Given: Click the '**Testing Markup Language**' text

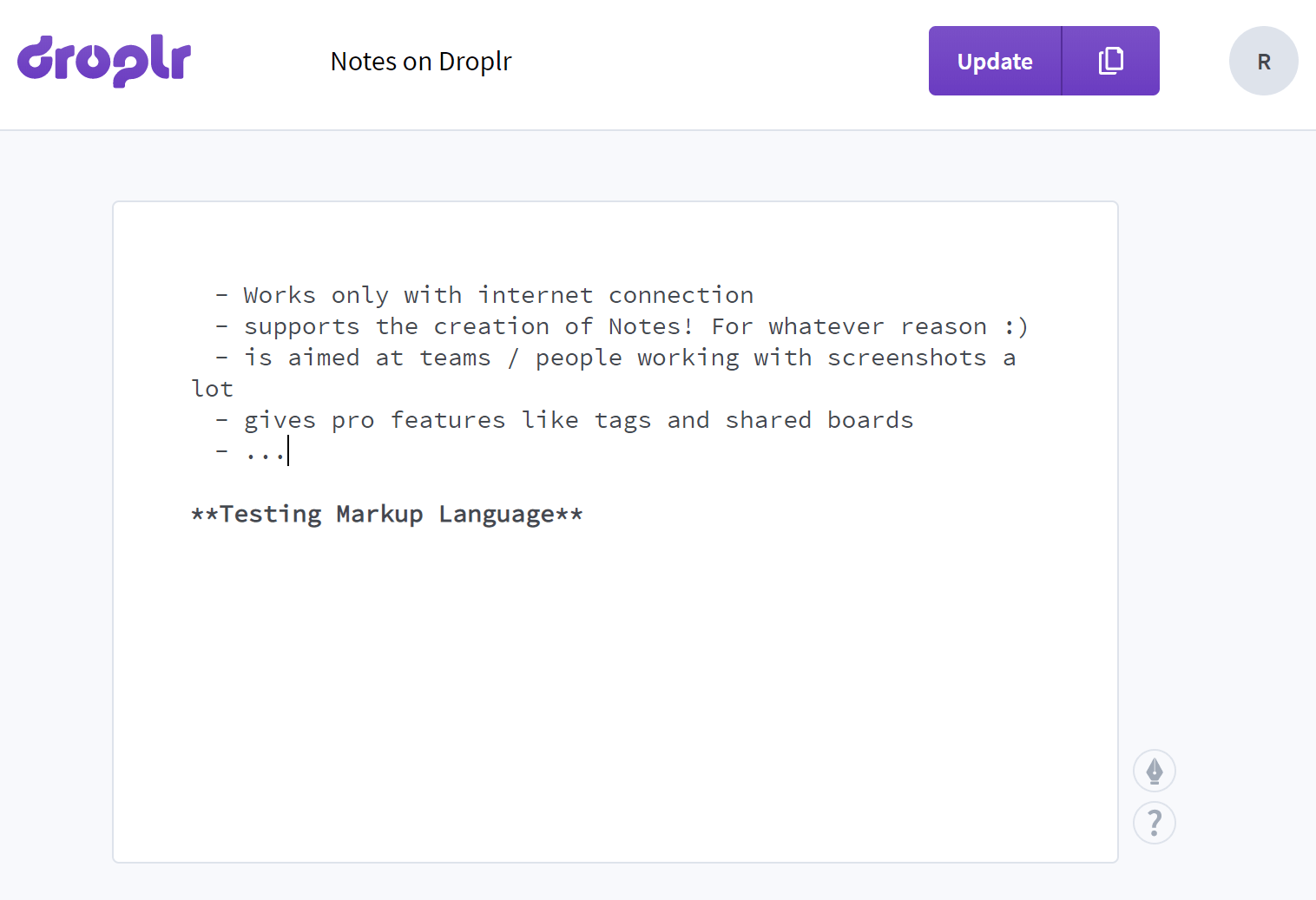Looking at the screenshot, I should pyautogui.click(x=387, y=514).
